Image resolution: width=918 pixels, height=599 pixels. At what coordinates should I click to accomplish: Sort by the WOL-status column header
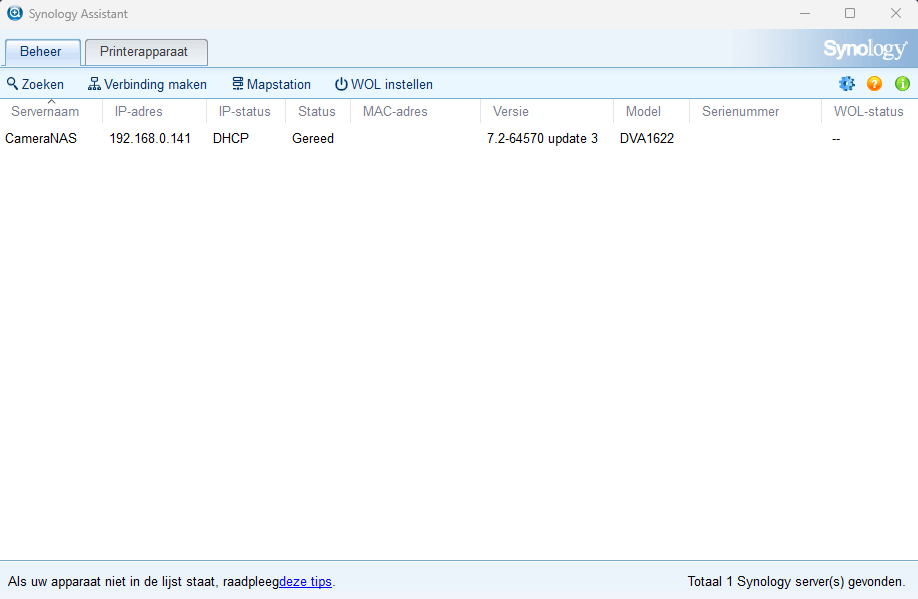click(x=869, y=111)
